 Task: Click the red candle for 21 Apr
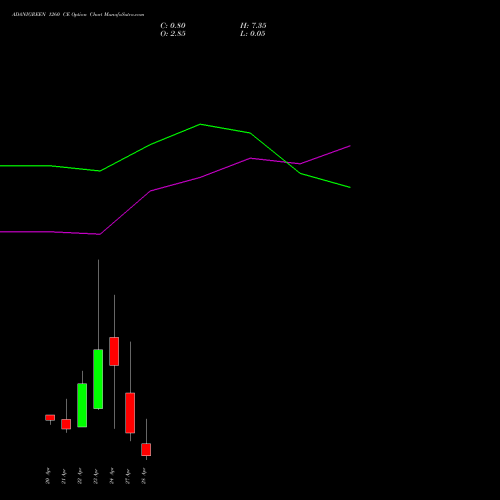point(66,424)
